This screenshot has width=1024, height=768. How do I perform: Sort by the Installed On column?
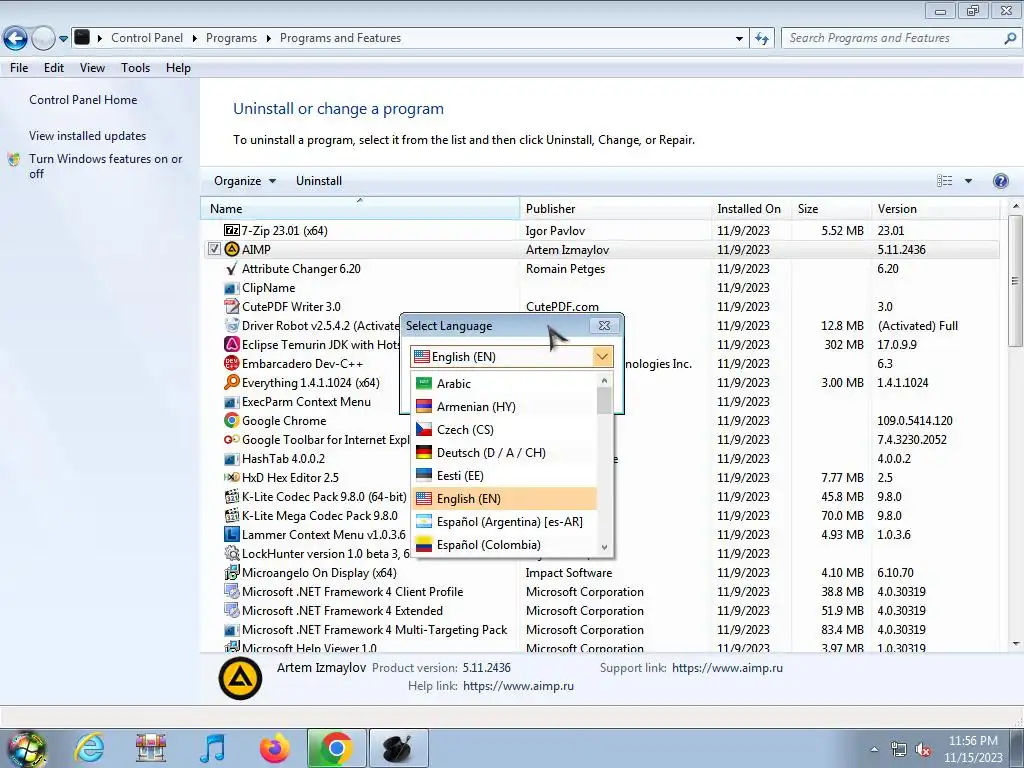pyautogui.click(x=751, y=209)
